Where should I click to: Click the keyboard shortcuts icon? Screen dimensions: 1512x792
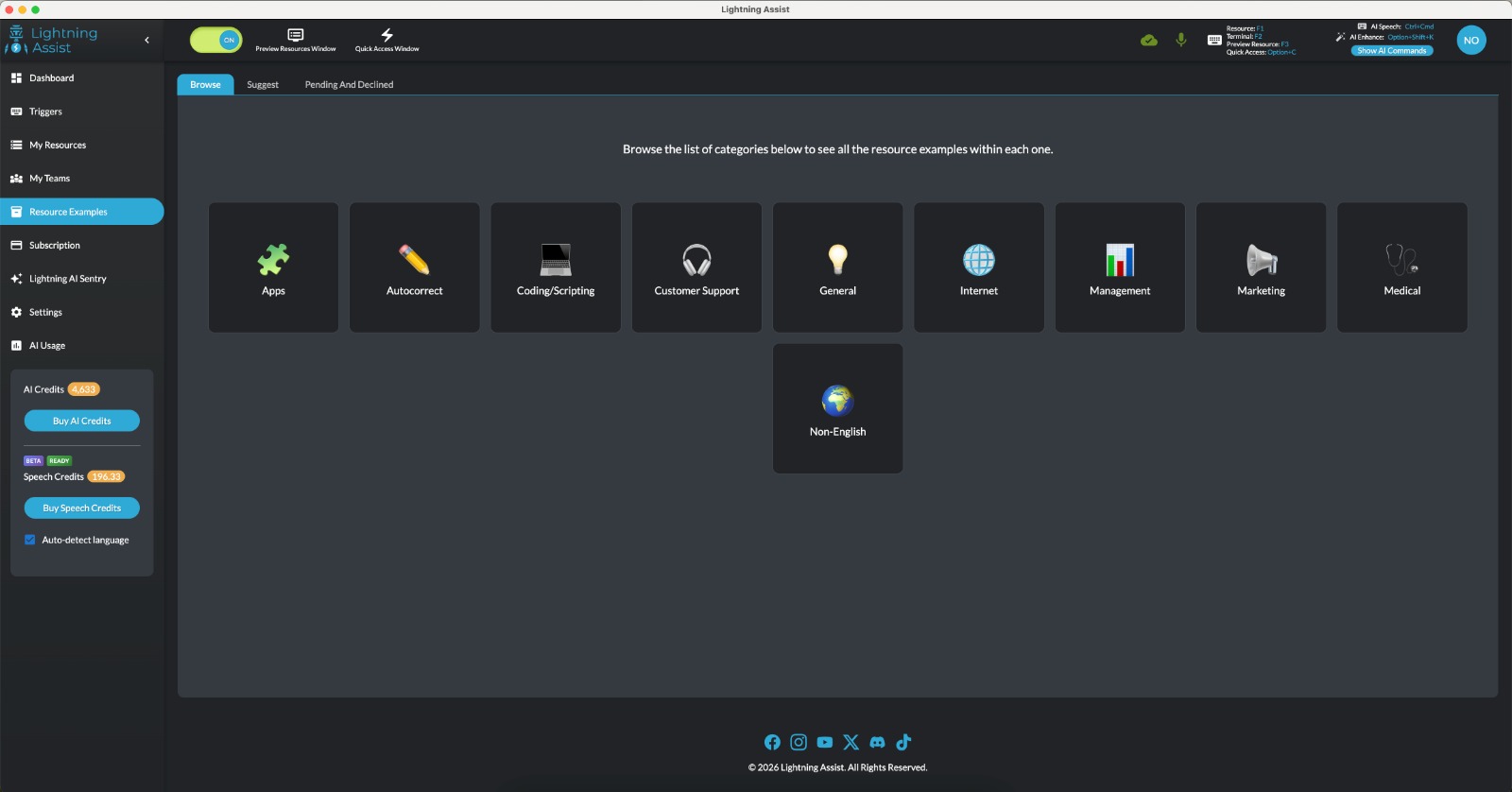pyautogui.click(x=1214, y=40)
